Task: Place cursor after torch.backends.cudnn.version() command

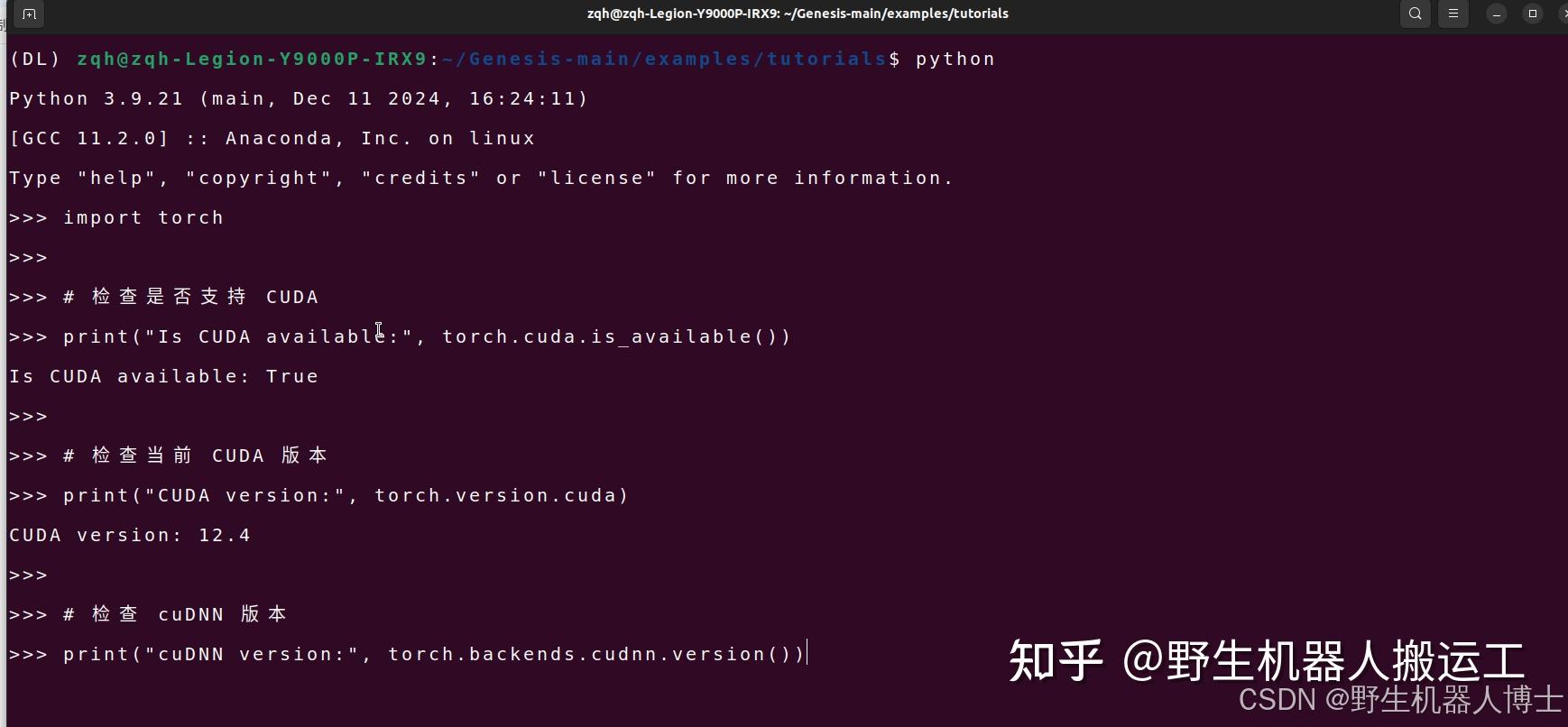Action: 807,653
